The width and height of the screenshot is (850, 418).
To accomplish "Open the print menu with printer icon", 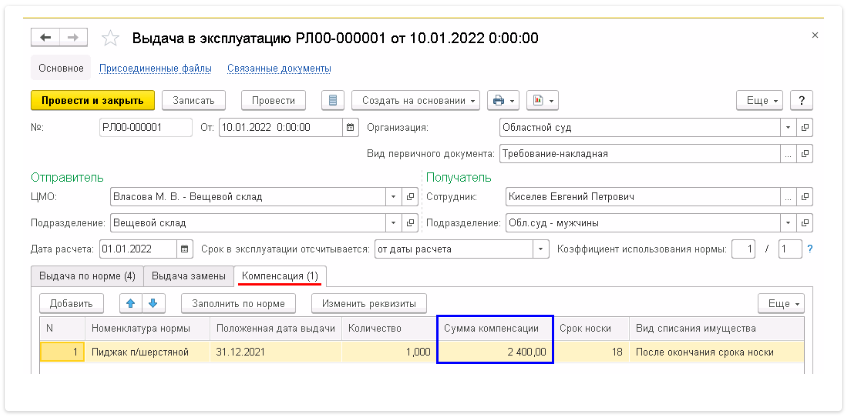I will (502, 101).
